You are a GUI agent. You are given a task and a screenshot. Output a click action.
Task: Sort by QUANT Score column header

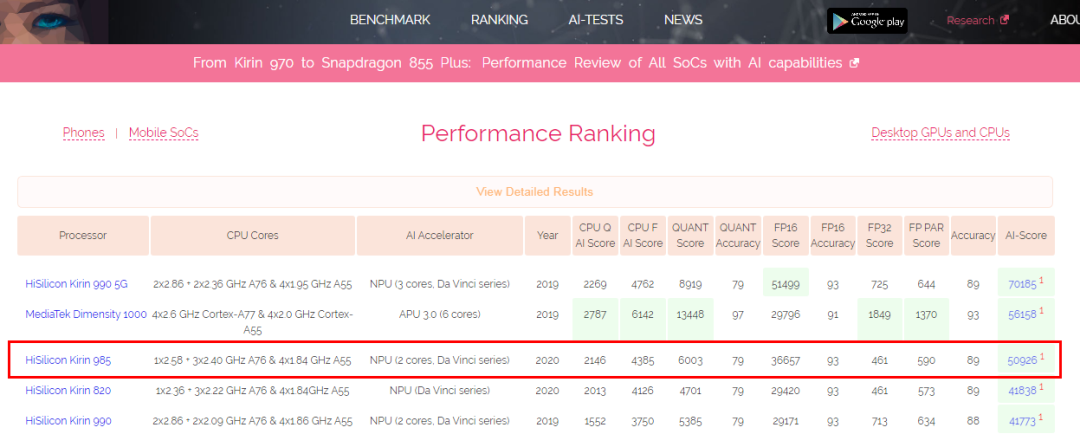click(690, 236)
